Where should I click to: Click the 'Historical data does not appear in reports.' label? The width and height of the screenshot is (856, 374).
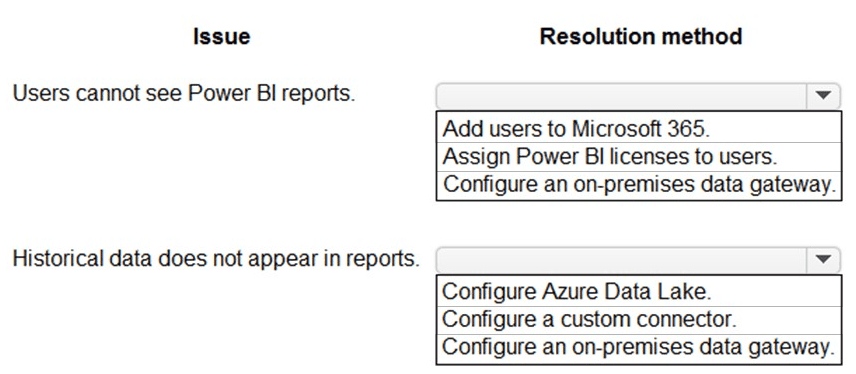click(216, 258)
